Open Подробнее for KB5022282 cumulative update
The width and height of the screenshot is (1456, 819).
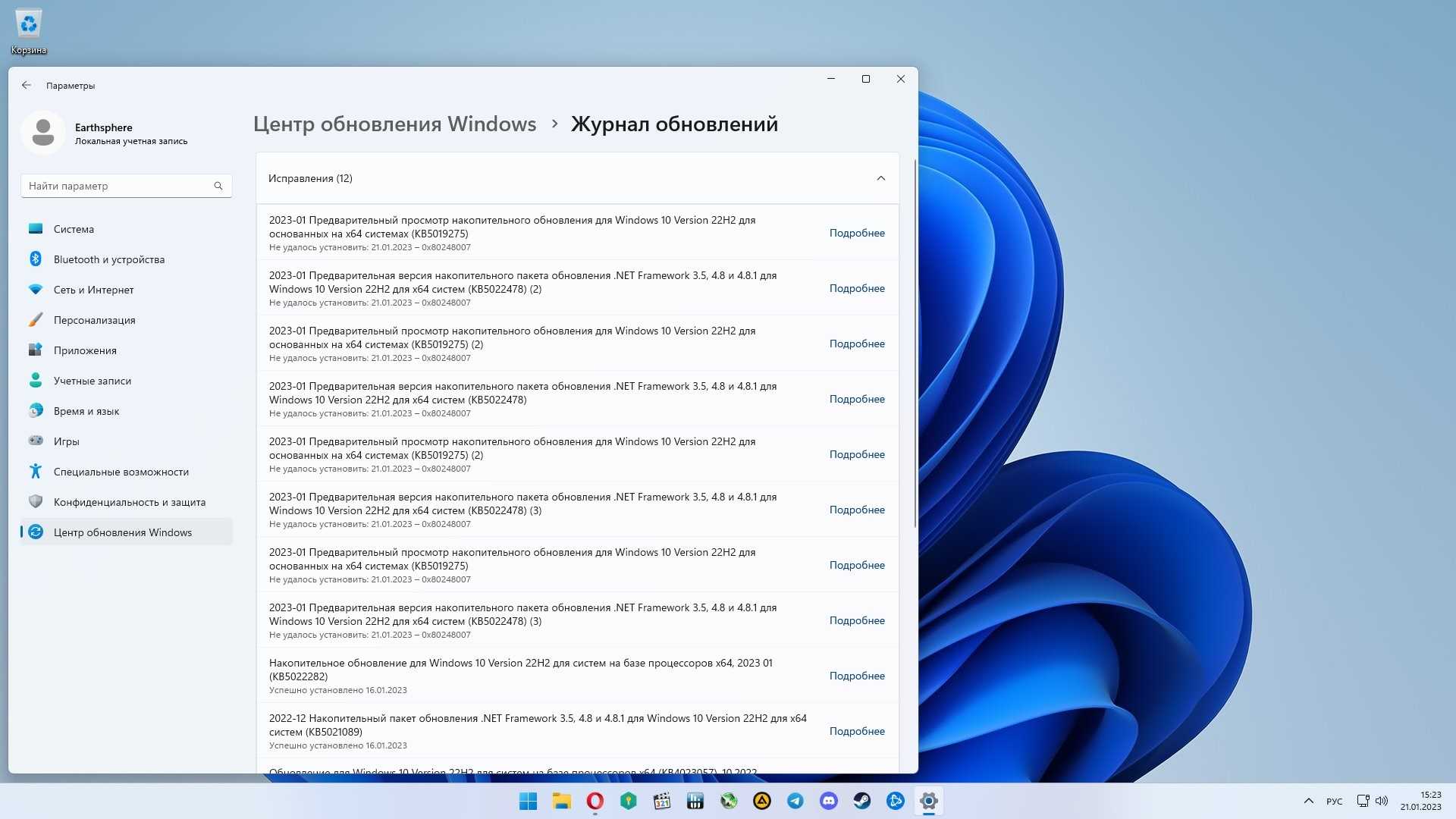coord(857,676)
